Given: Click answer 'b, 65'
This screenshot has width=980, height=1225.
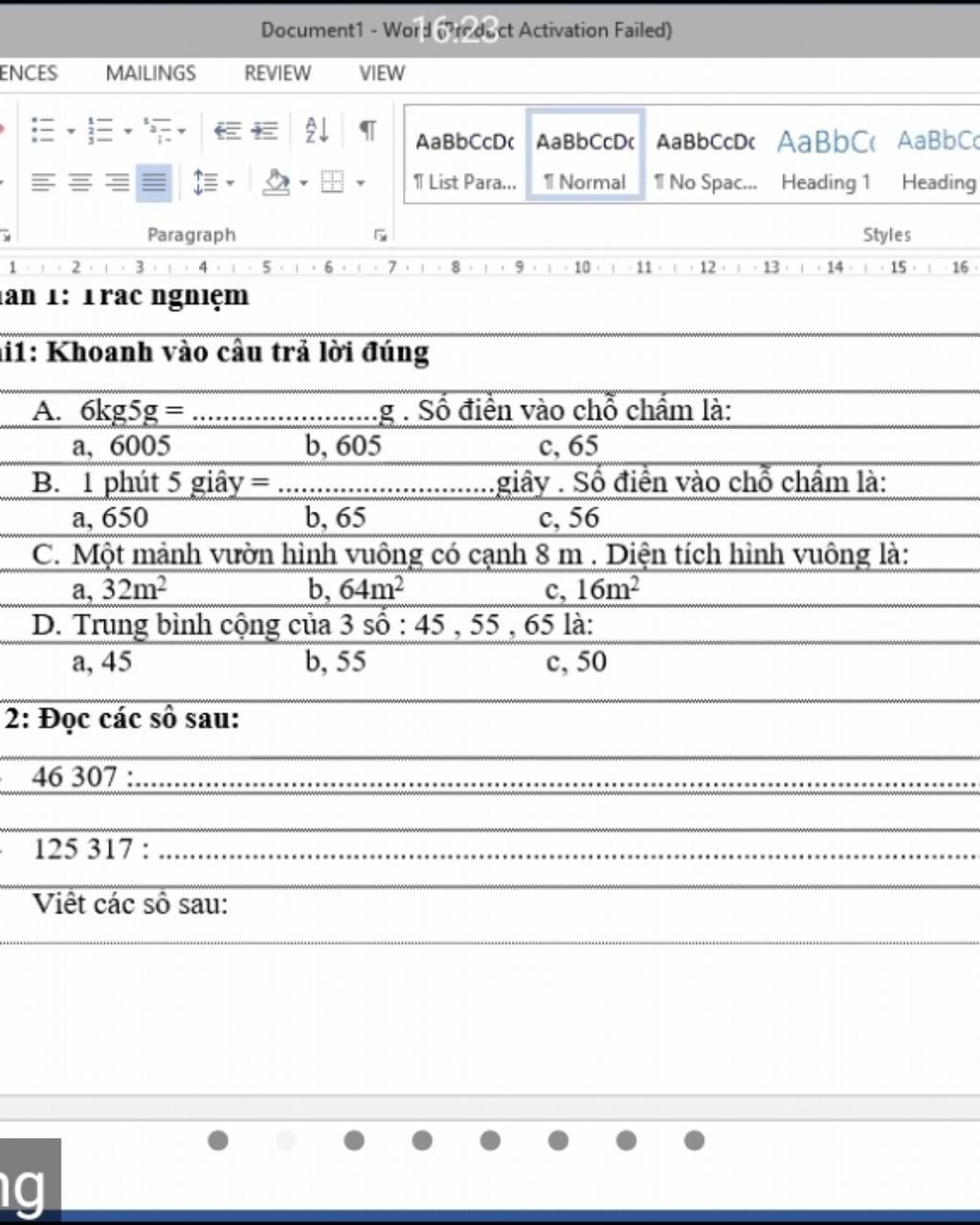Looking at the screenshot, I should pos(336,518).
